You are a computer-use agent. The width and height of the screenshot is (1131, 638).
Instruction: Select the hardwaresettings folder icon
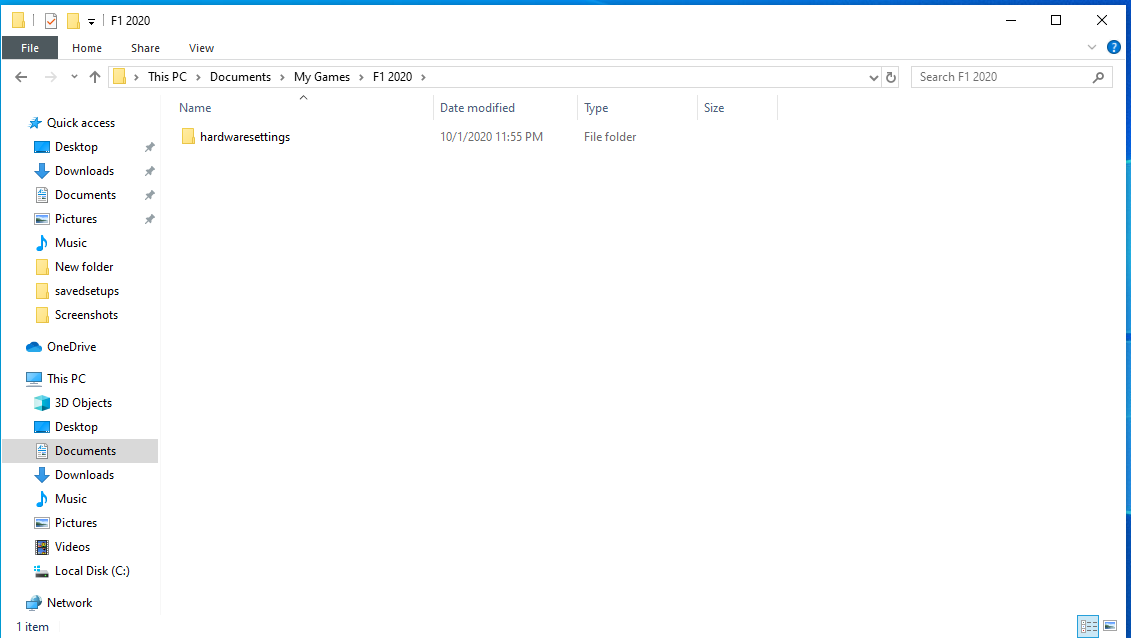click(x=188, y=136)
